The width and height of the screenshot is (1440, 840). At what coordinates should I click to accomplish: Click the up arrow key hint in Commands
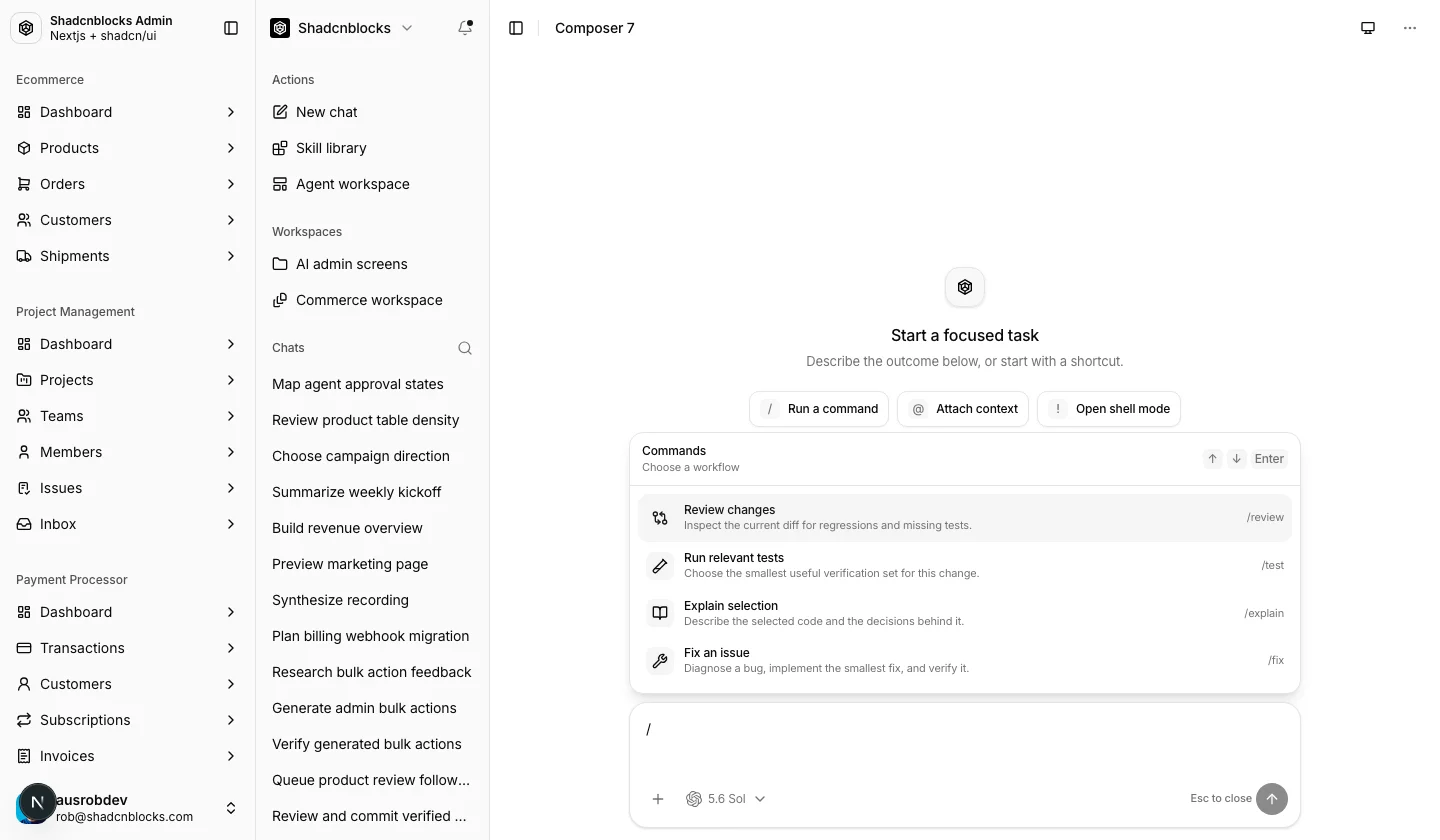(1212, 459)
